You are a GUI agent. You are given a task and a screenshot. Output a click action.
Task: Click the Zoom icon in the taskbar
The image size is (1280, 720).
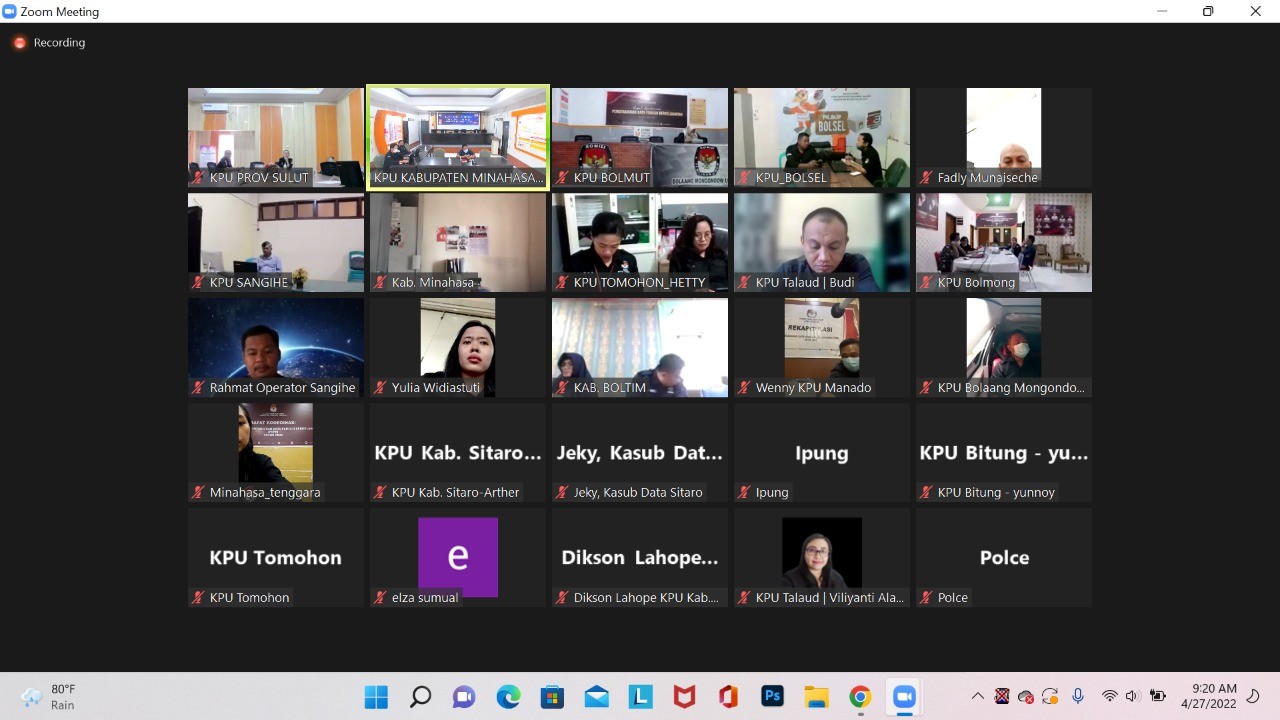pyautogui.click(x=904, y=696)
